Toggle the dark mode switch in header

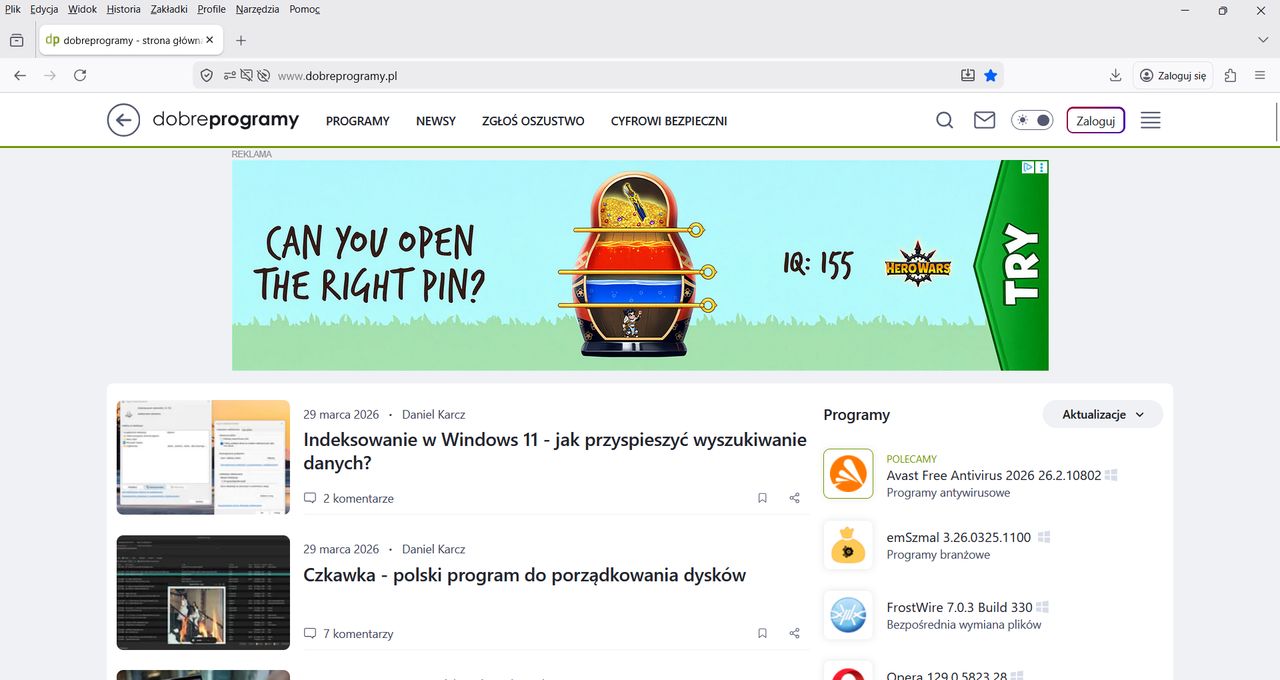click(x=1033, y=120)
